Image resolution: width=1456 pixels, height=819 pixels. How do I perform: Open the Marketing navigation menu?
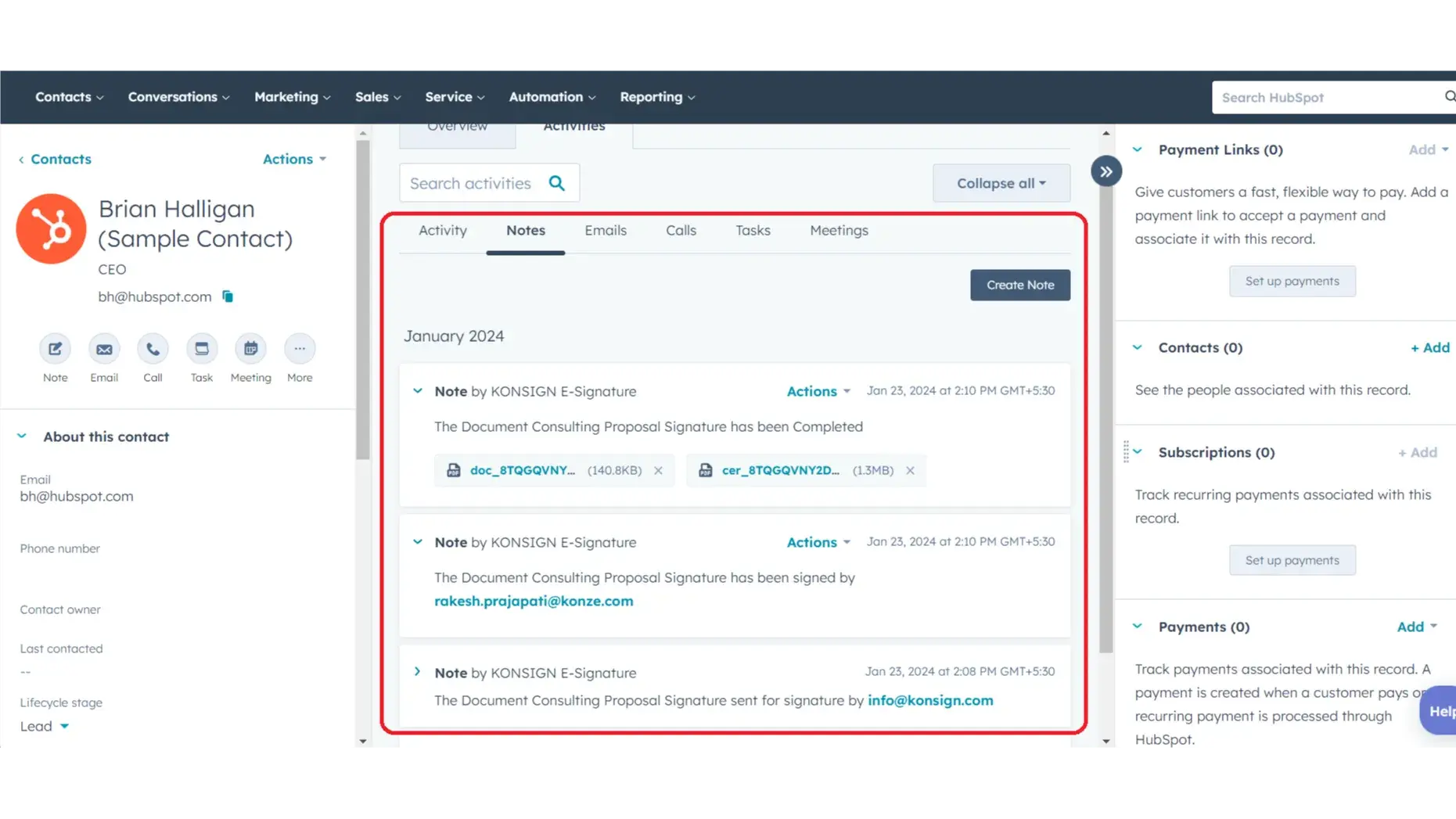pos(292,97)
